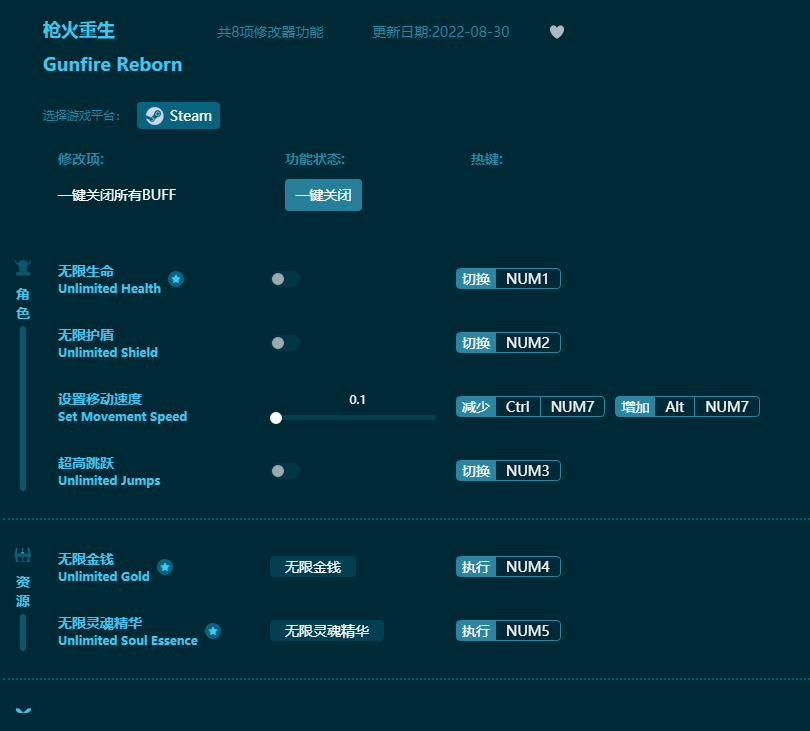Screen dimensions: 810x731
Task: Expand the next category chevron at bottom
Action: pyautogui.click(x=23, y=711)
